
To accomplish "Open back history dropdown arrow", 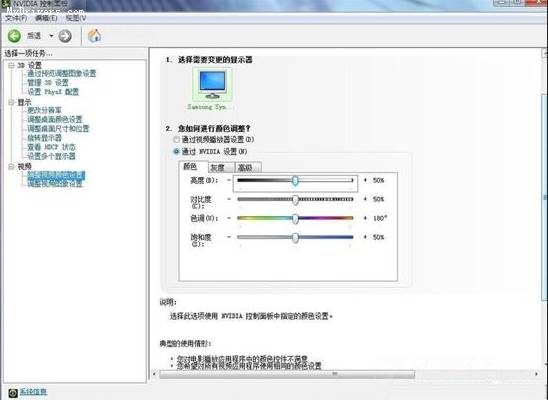I will click(x=51, y=36).
